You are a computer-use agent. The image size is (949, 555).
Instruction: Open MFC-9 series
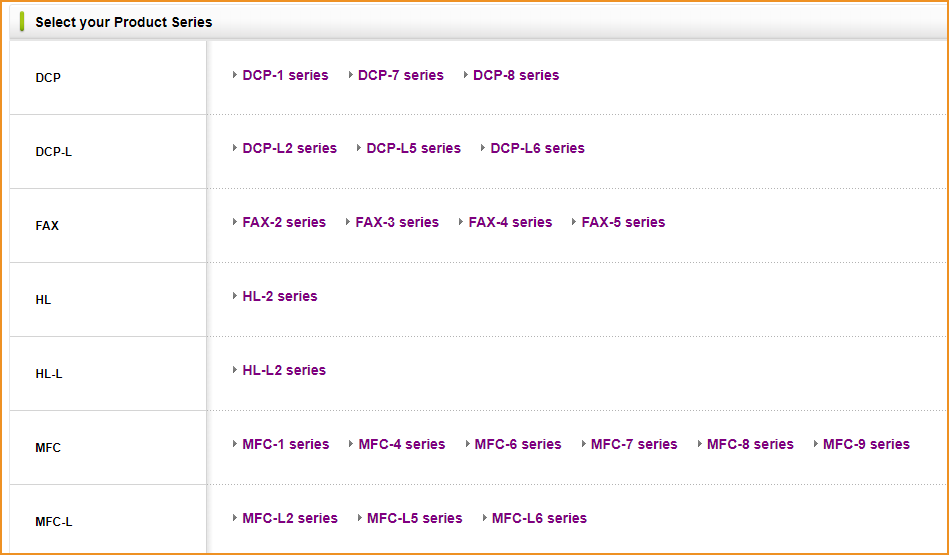pos(867,444)
